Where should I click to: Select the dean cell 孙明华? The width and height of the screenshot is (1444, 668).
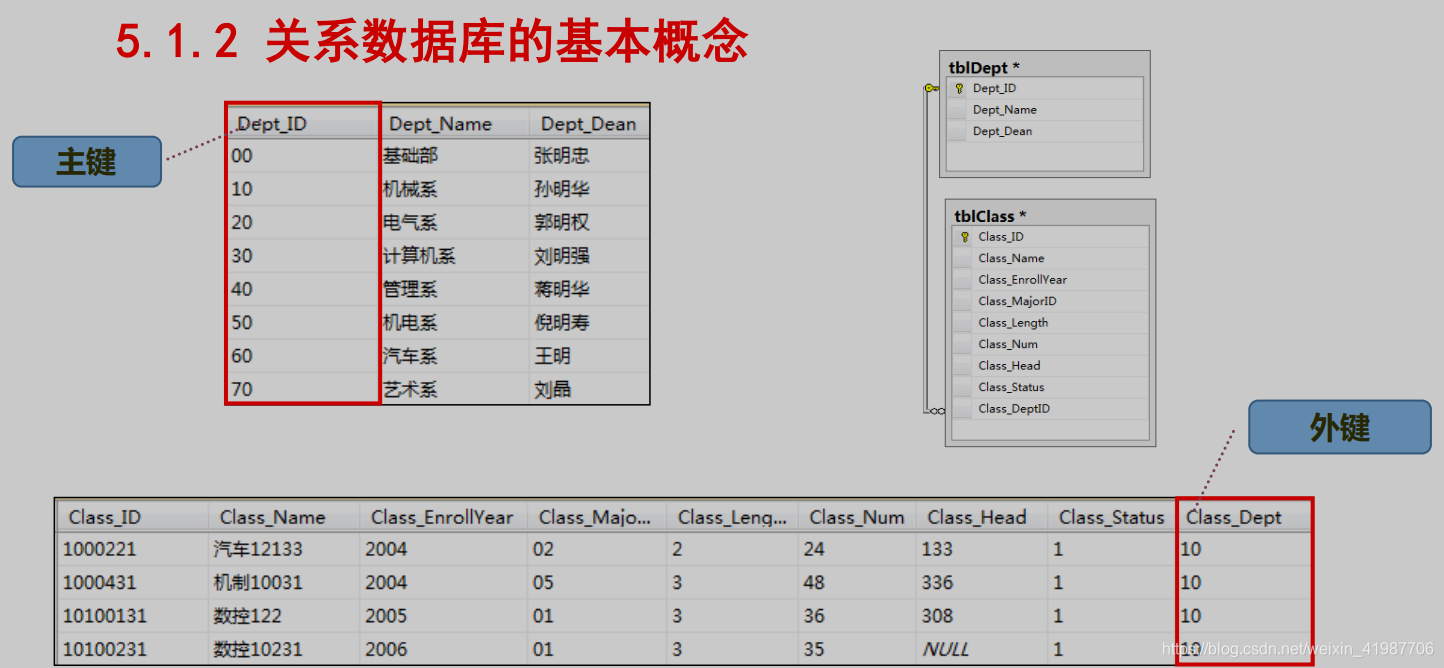coord(590,189)
